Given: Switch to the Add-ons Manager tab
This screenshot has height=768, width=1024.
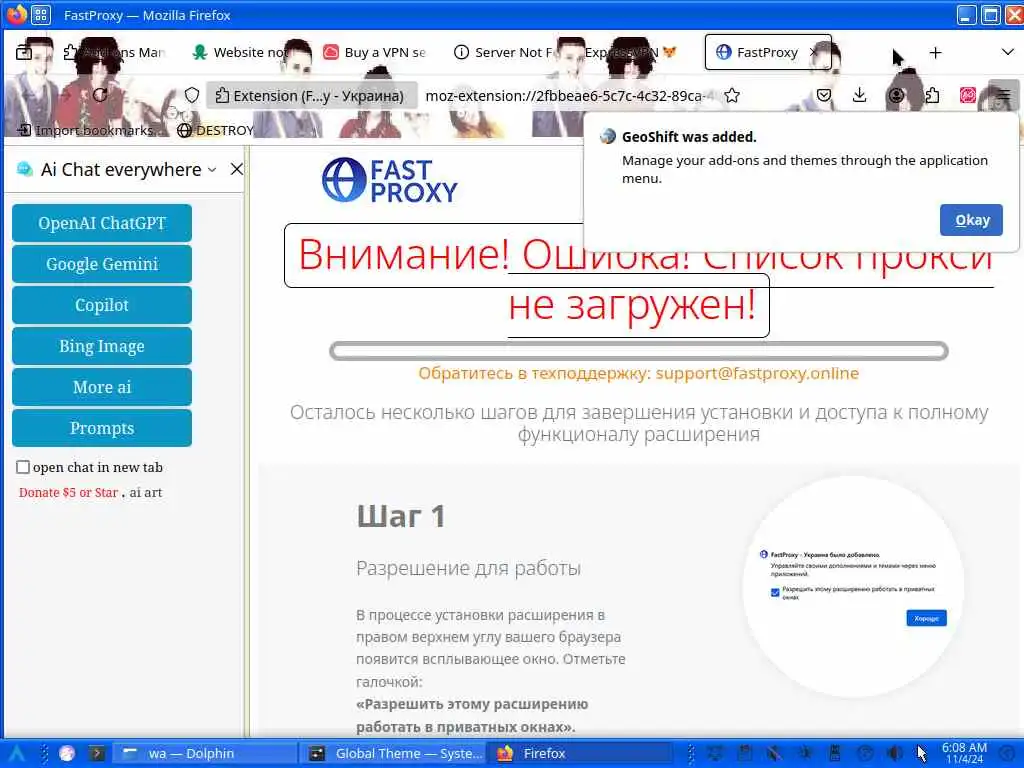Looking at the screenshot, I should pos(115,52).
